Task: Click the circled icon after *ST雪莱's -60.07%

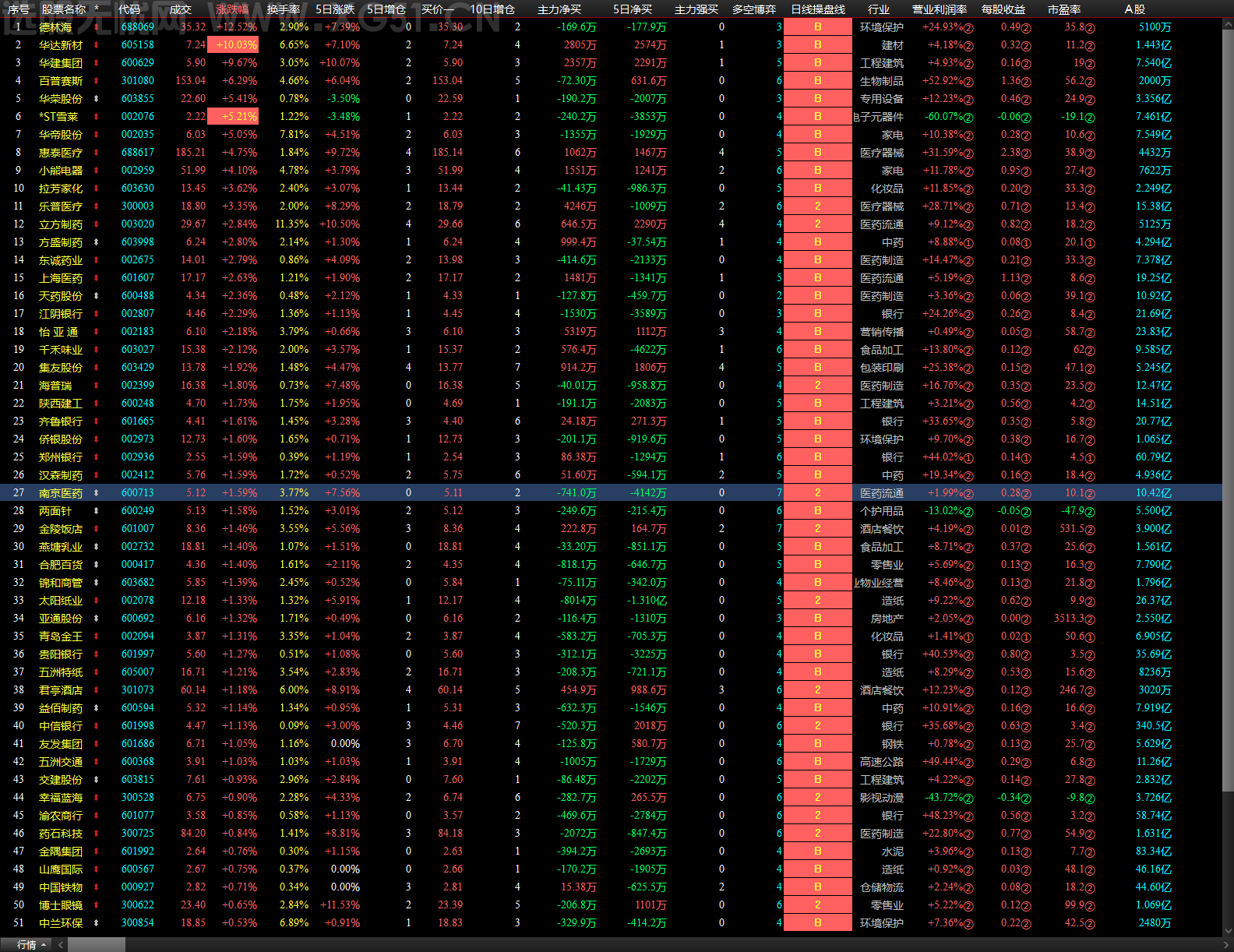Action: point(968,117)
